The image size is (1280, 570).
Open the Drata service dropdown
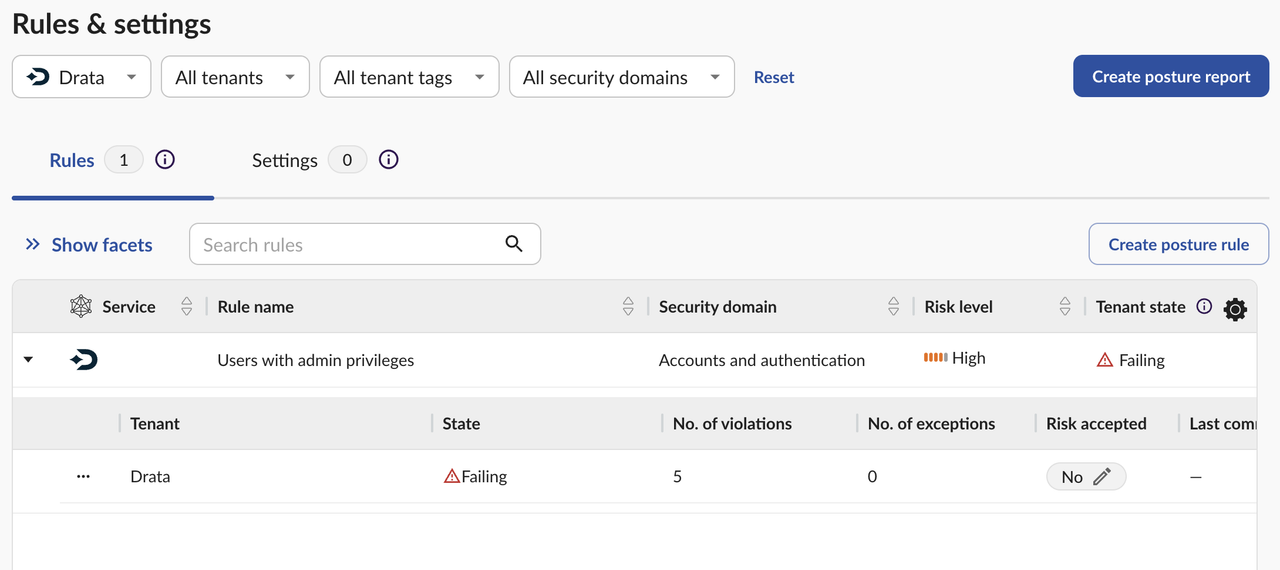[x=82, y=77]
